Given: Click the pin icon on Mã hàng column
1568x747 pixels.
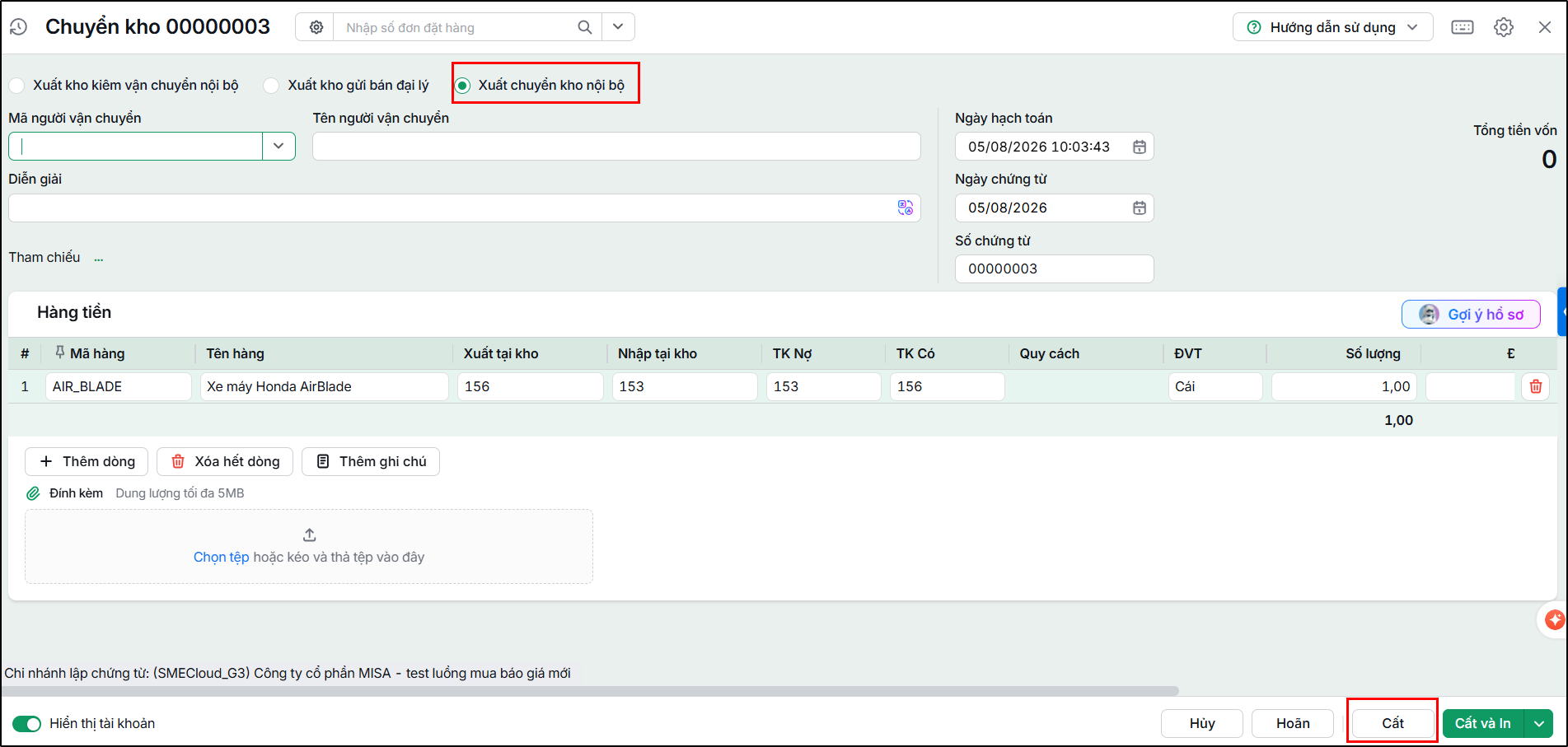Looking at the screenshot, I should pyautogui.click(x=59, y=352).
